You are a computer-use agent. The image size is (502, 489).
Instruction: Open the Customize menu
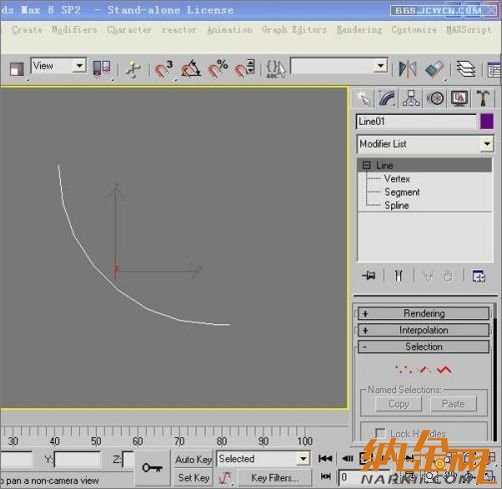click(414, 30)
